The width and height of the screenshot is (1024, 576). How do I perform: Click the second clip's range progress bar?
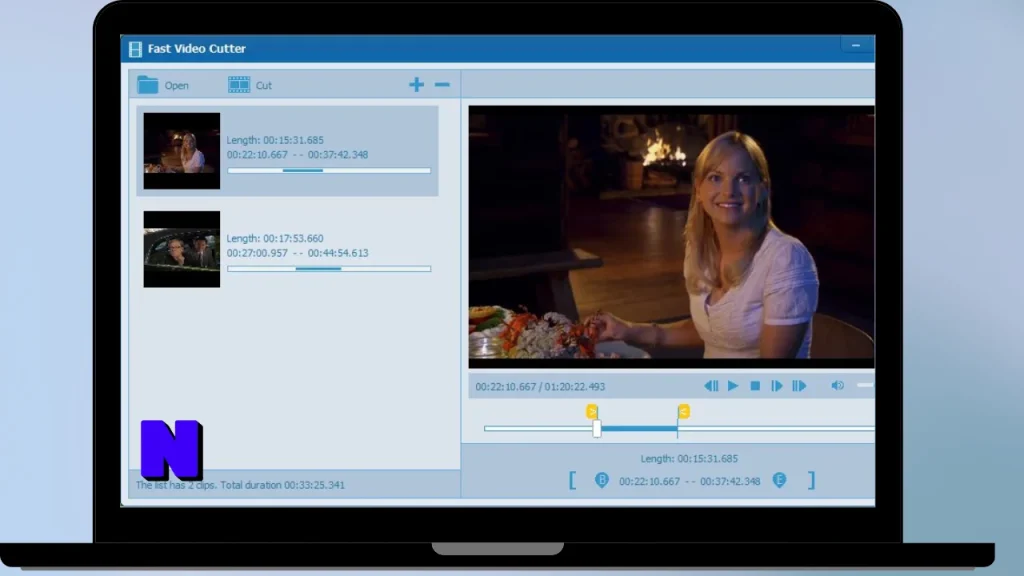click(x=329, y=268)
